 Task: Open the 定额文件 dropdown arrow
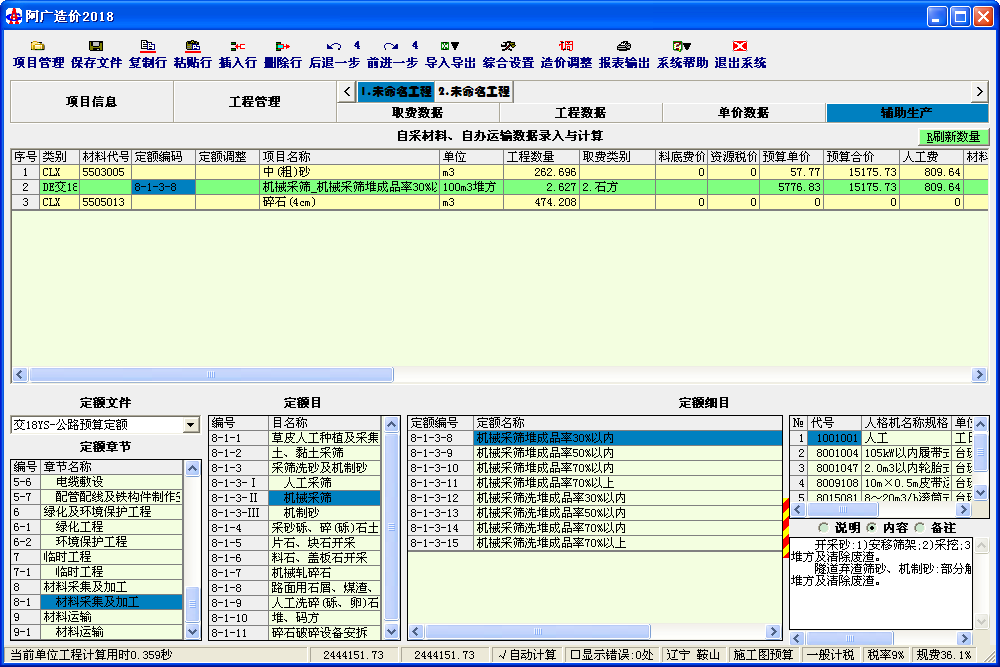pyautogui.click(x=191, y=425)
